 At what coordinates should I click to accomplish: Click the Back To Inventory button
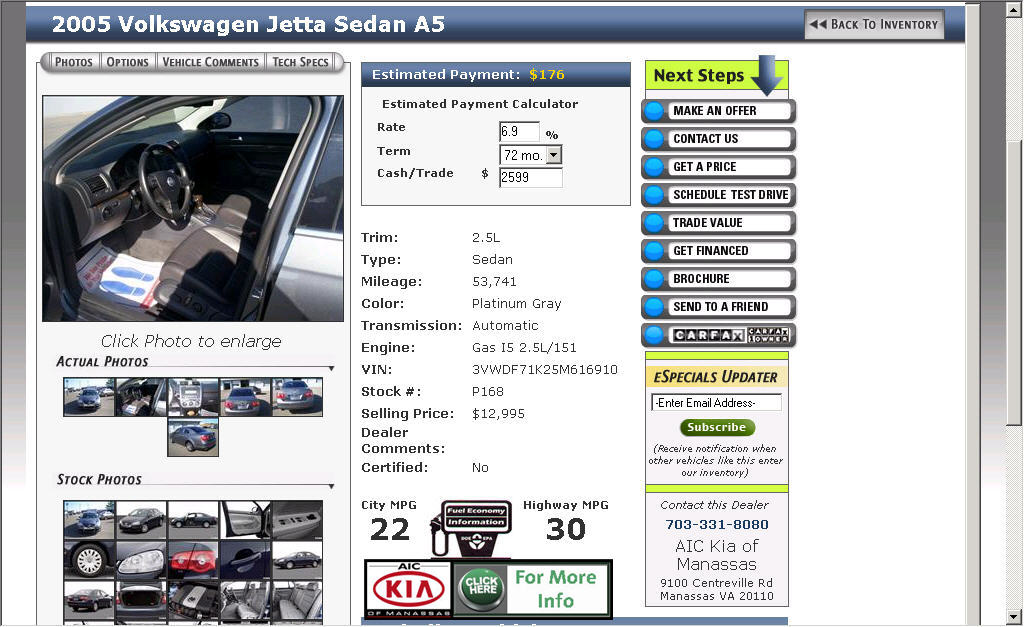(x=874, y=24)
